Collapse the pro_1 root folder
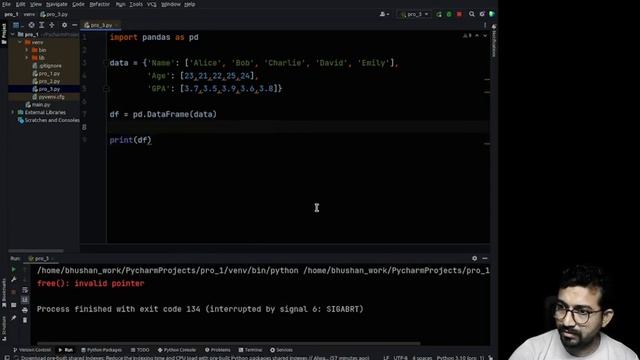 pyautogui.click(x=13, y=35)
